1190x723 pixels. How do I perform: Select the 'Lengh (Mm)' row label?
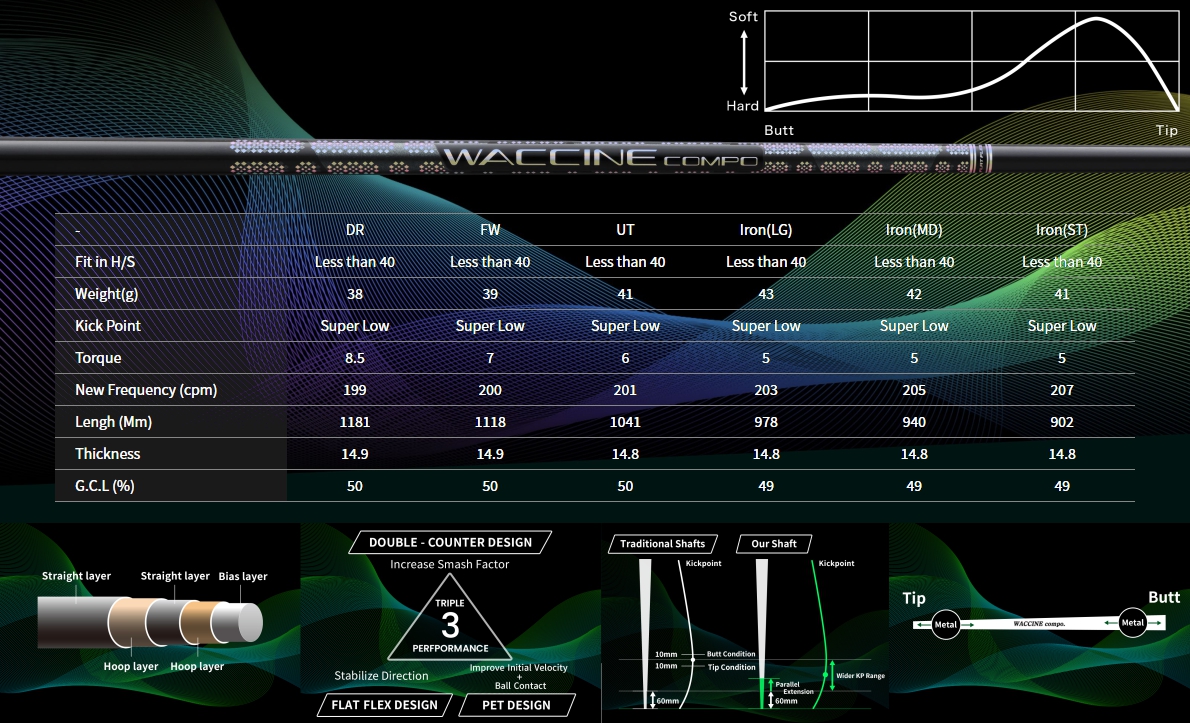[113, 422]
